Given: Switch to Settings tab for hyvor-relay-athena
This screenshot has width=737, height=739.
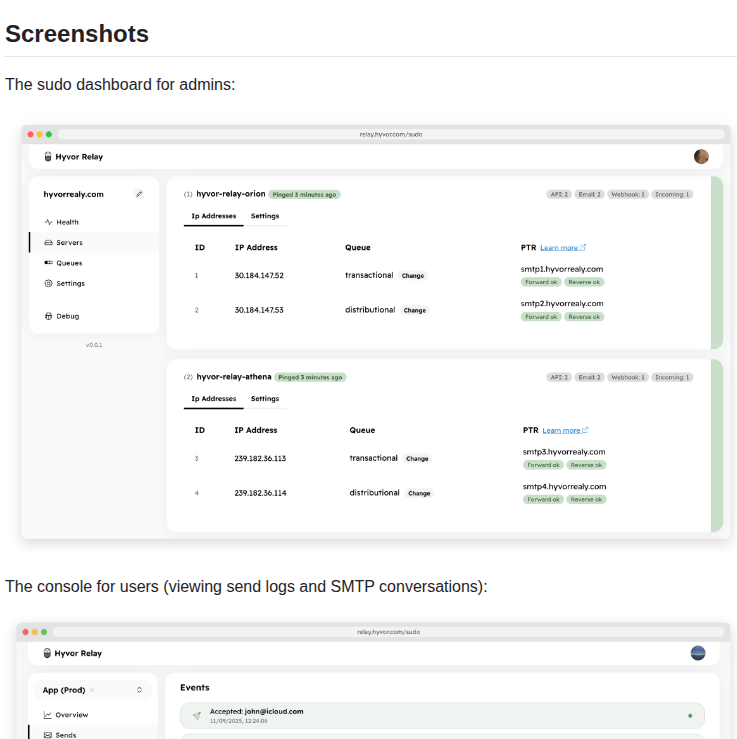Looking at the screenshot, I should pos(265,399).
